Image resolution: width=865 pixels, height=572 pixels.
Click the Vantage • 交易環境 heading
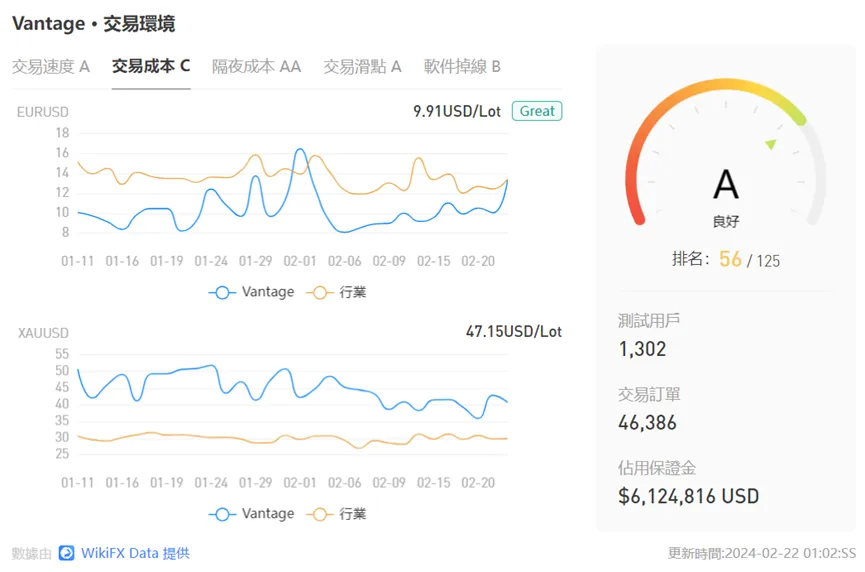[x=94, y=24]
